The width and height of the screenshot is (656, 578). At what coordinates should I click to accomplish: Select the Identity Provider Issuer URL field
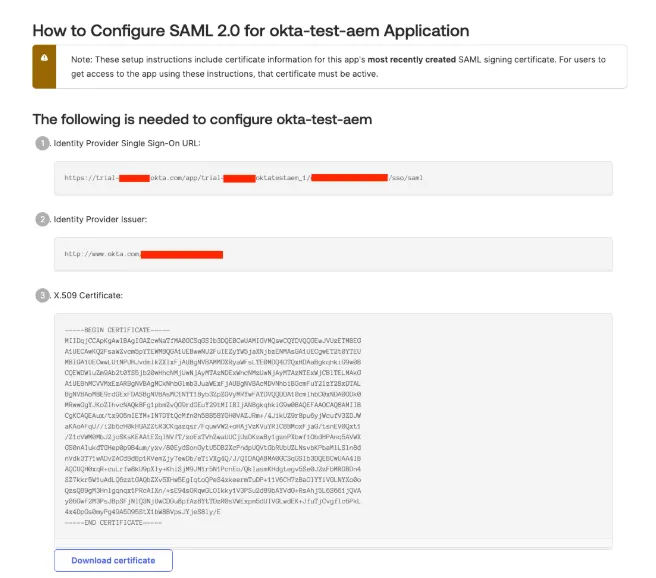click(333, 254)
